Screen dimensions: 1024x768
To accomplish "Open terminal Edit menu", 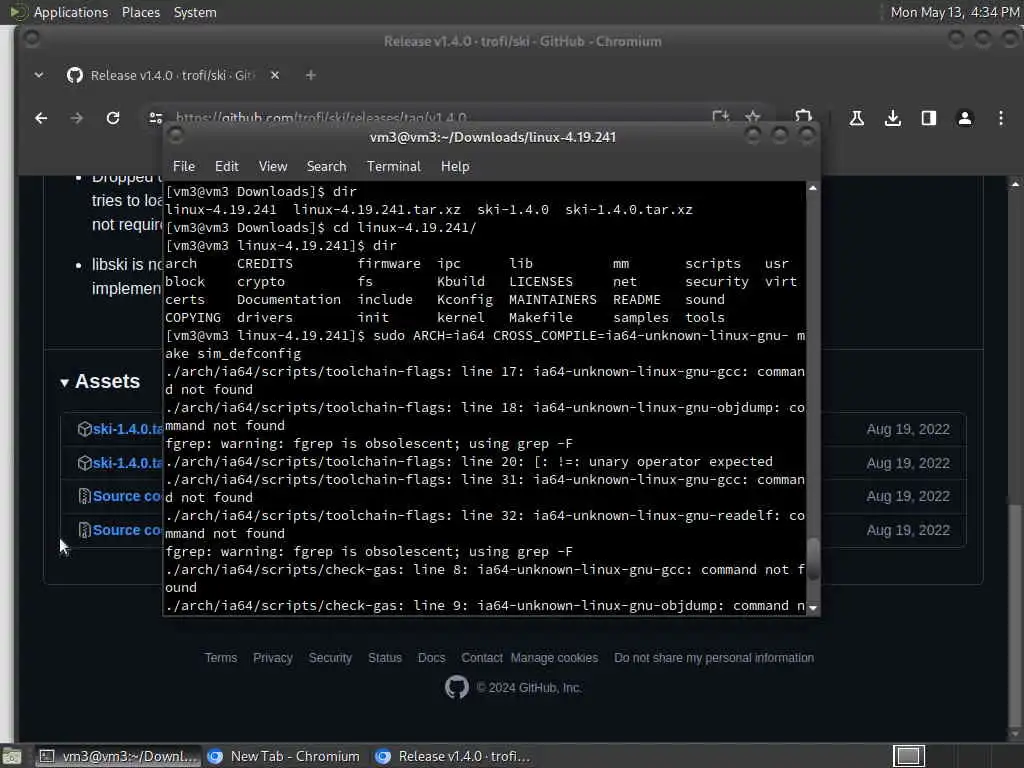I will point(227,167).
